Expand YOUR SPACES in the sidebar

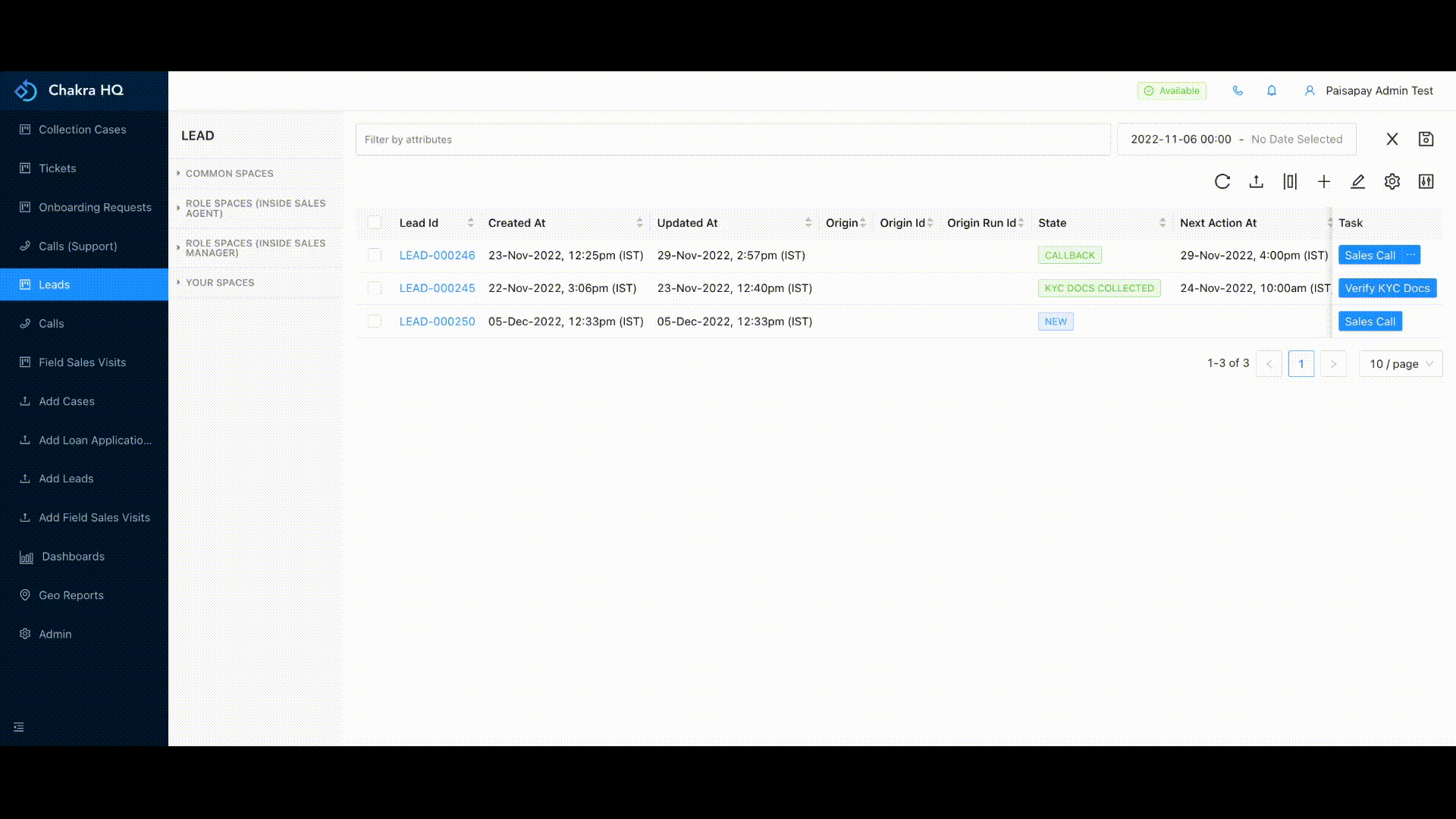tap(220, 282)
